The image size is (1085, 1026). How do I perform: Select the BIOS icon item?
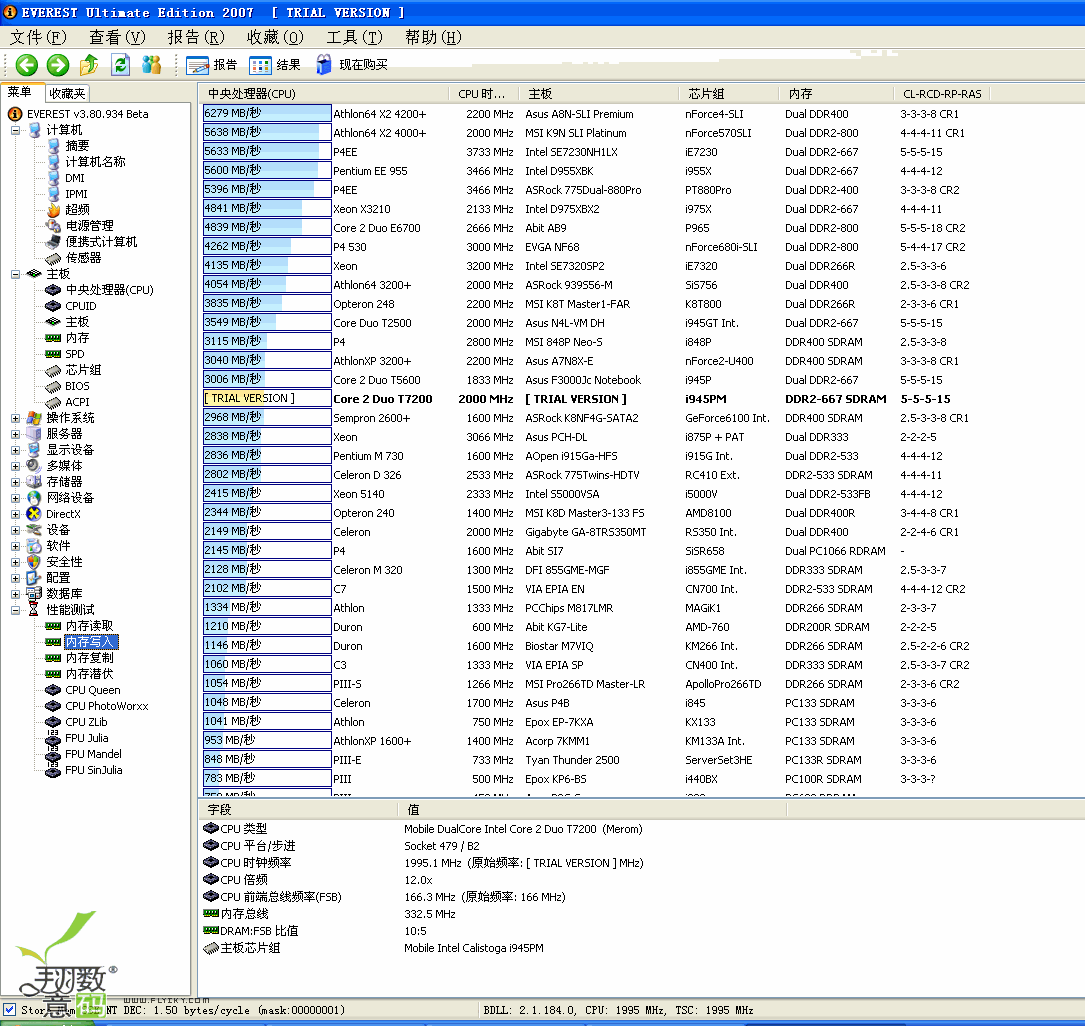tap(53, 386)
